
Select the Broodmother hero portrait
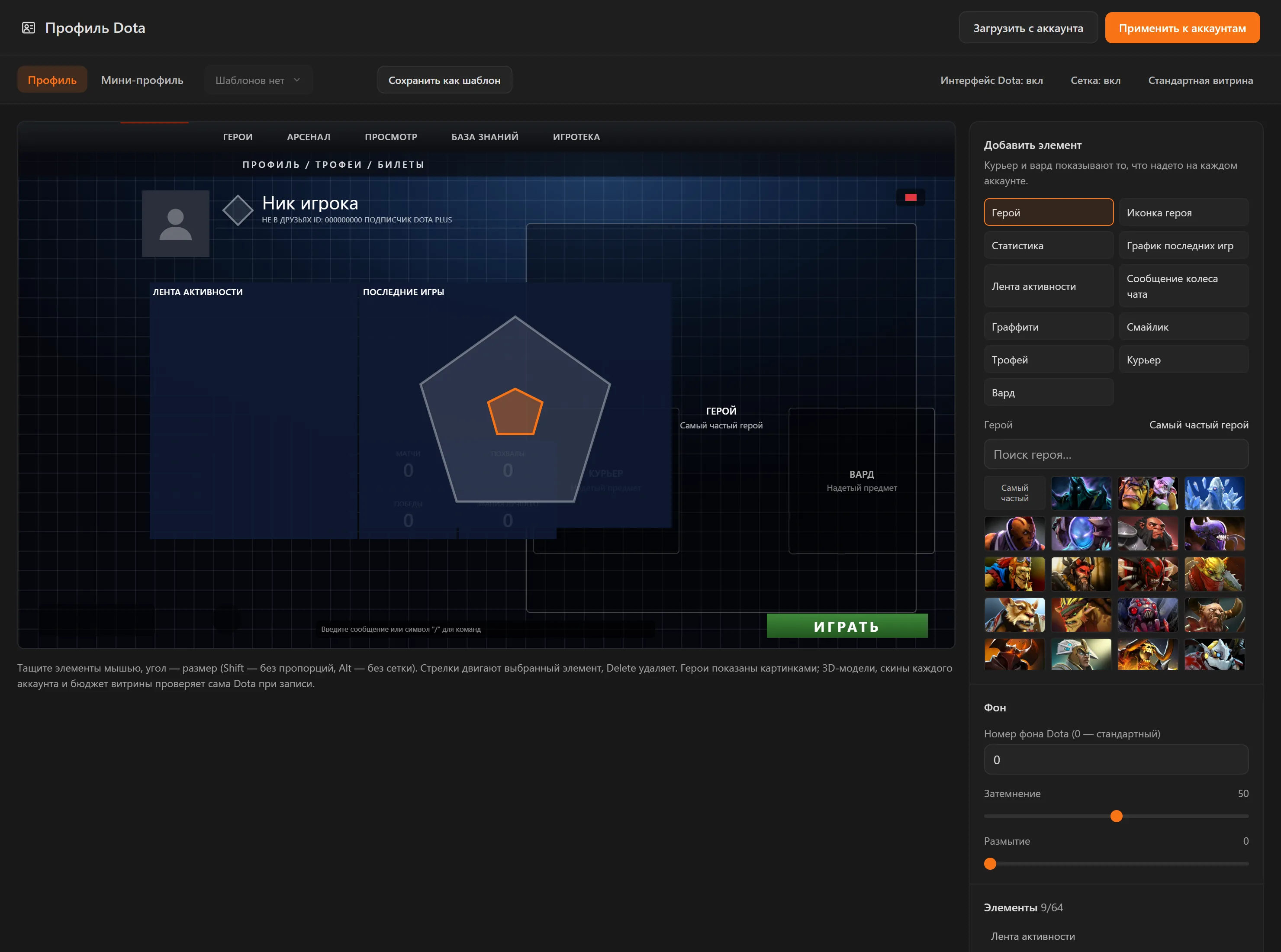click(1148, 615)
